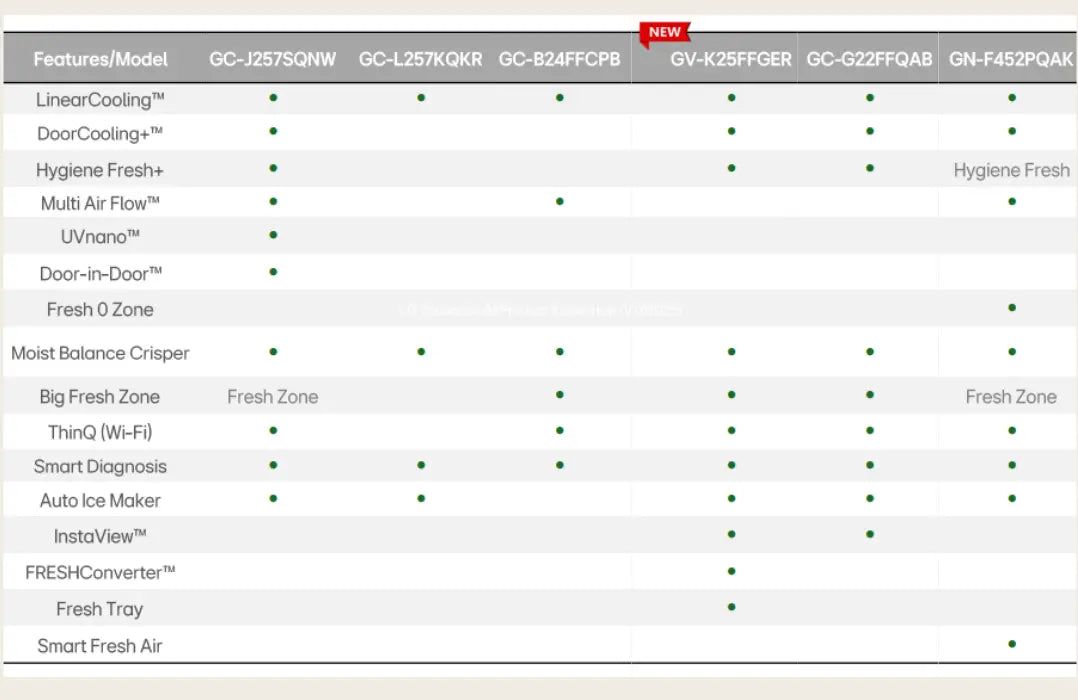This screenshot has width=1078, height=700.
Task: Click the Hygiene Fresh text under GN-F452PQAK
Action: point(1011,170)
